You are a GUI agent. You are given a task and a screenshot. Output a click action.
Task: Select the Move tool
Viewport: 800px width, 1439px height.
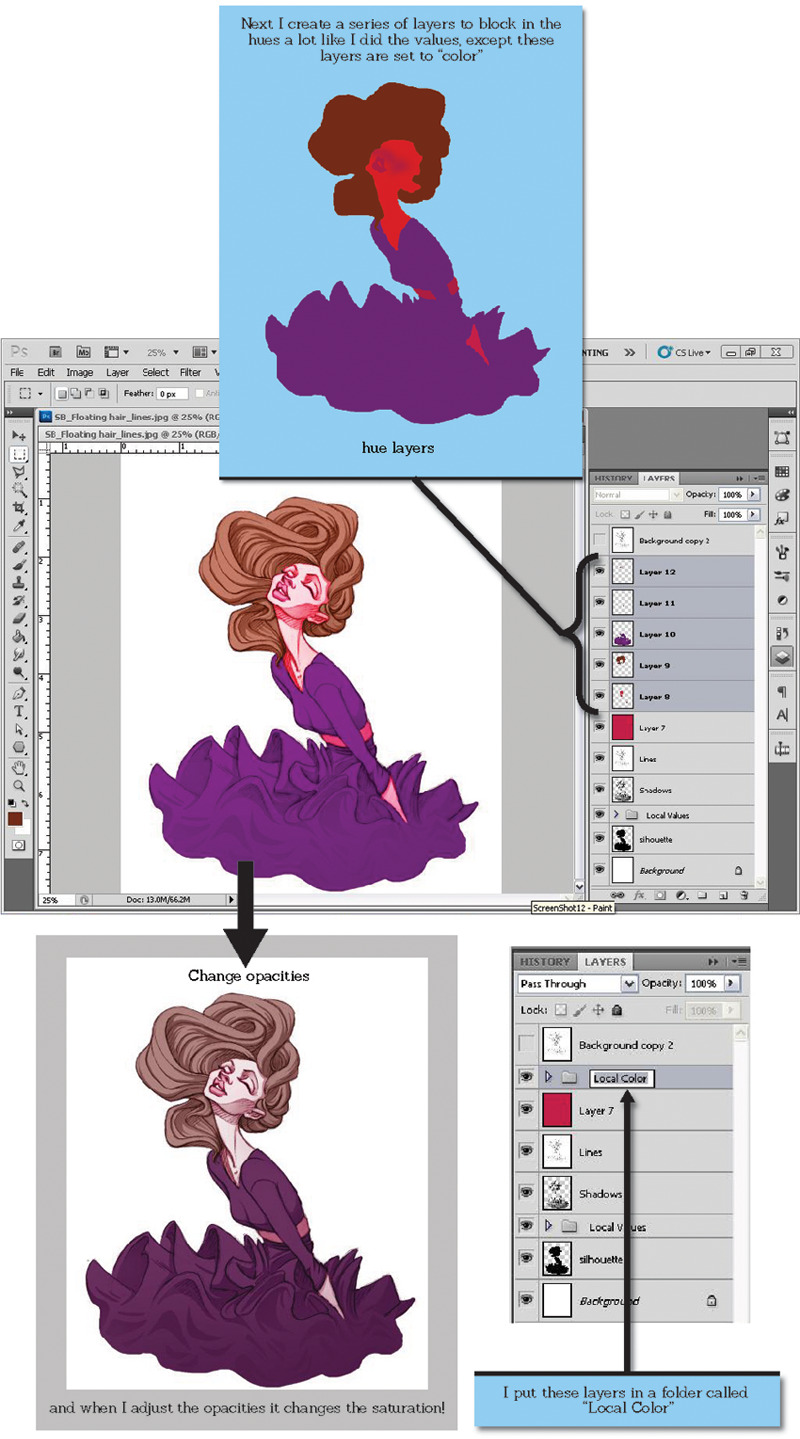(x=19, y=437)
